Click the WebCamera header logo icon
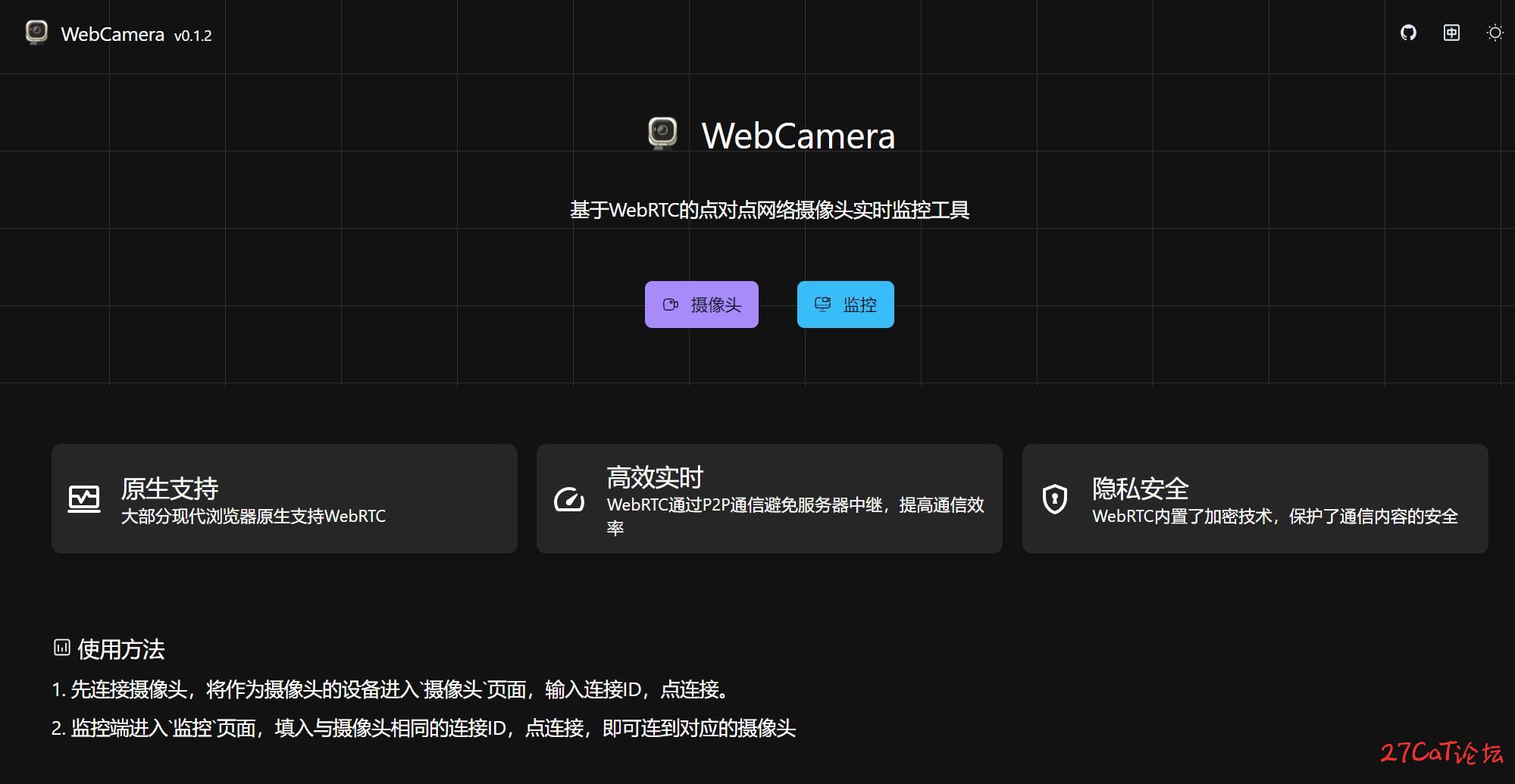This screenshot has height=784, width=1515. point(36,33)
